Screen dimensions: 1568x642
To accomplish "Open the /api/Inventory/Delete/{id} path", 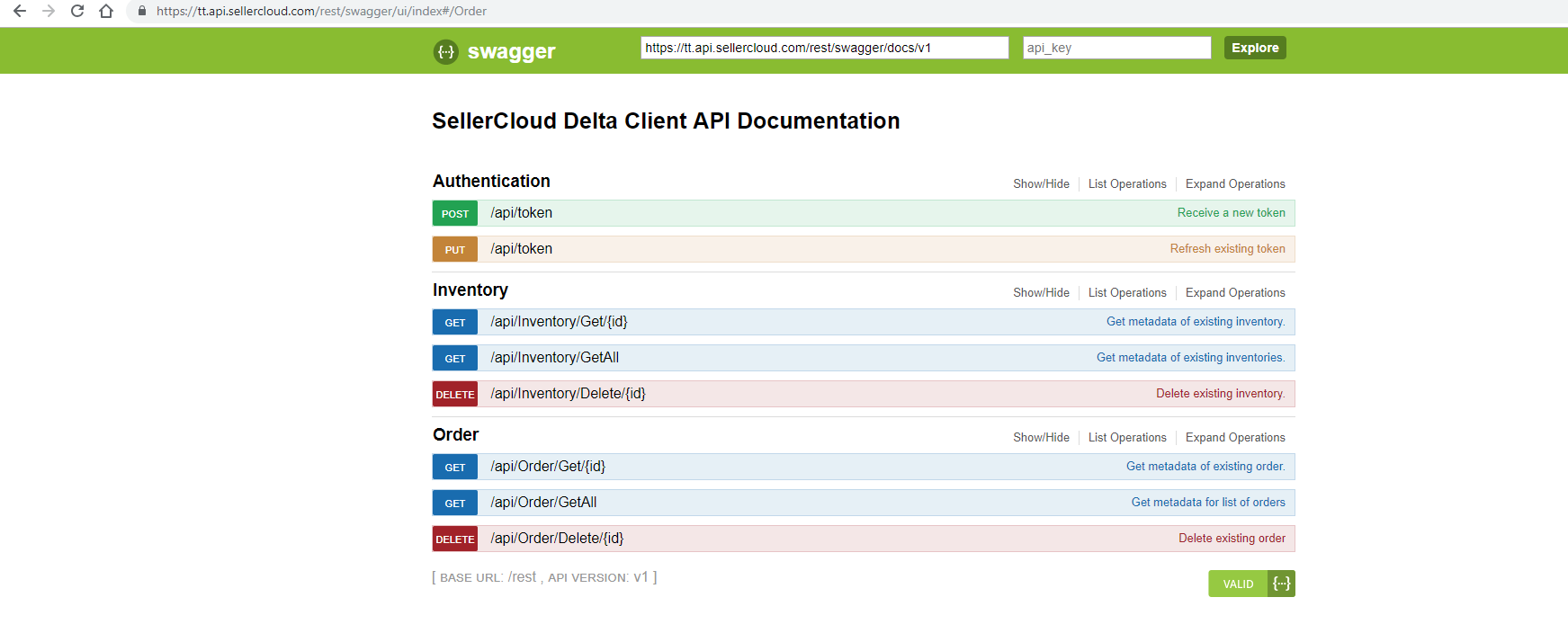I will click(x=568, y=394).
